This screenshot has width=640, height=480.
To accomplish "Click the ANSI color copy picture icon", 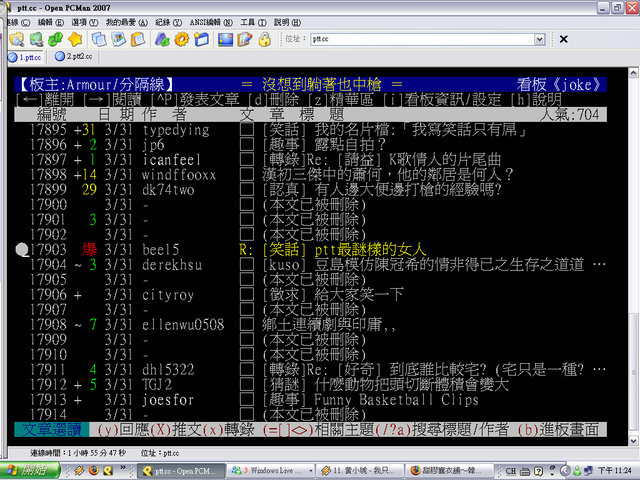I will click(119, 39).
